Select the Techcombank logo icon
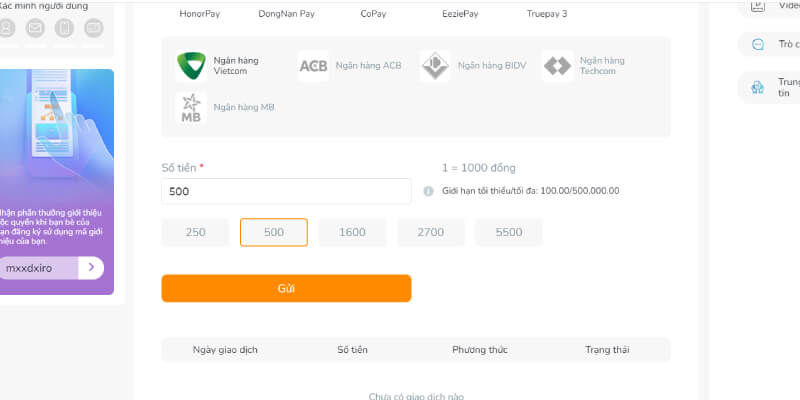 pos(557,66)
